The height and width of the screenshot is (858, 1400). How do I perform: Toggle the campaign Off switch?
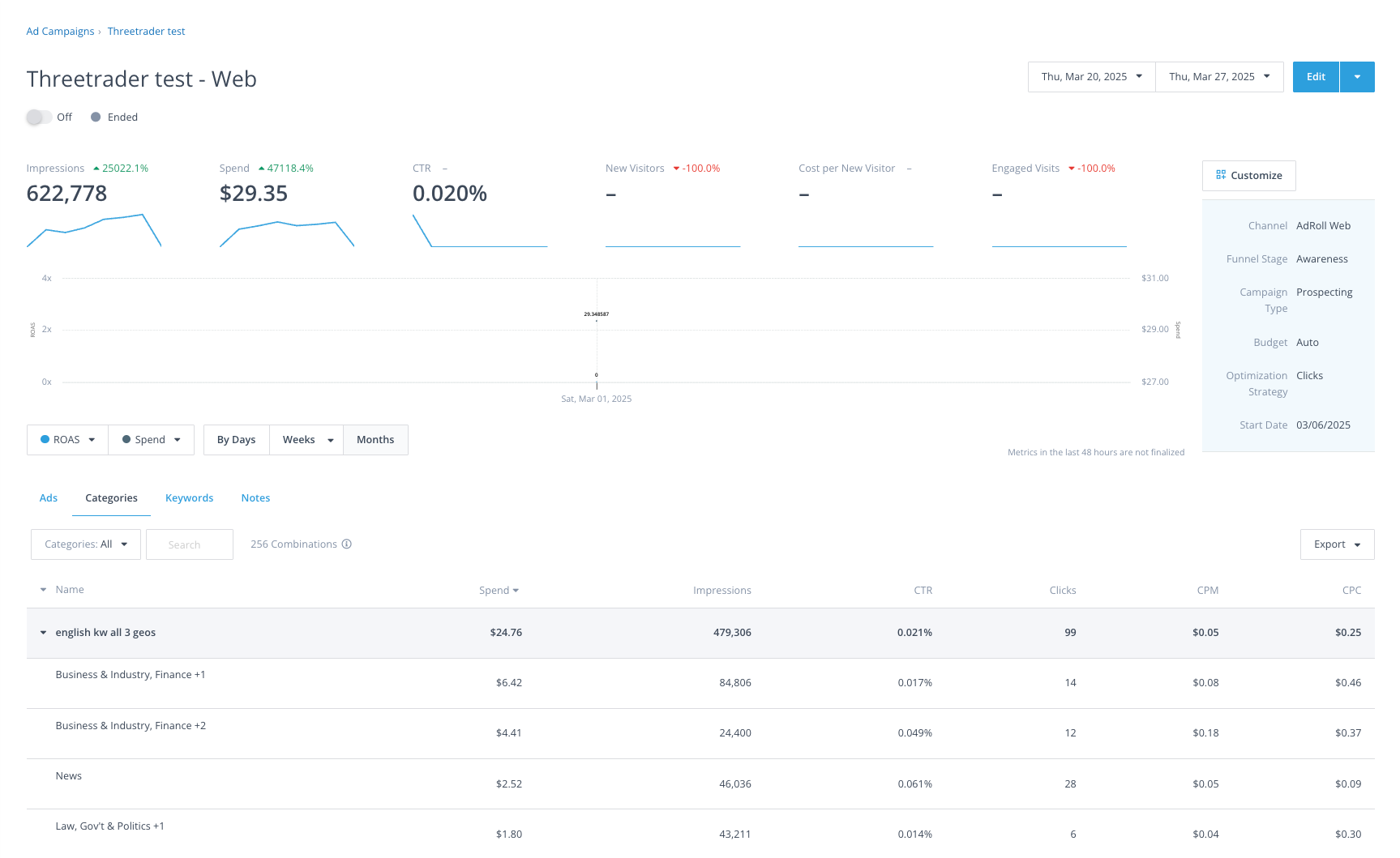37,117
